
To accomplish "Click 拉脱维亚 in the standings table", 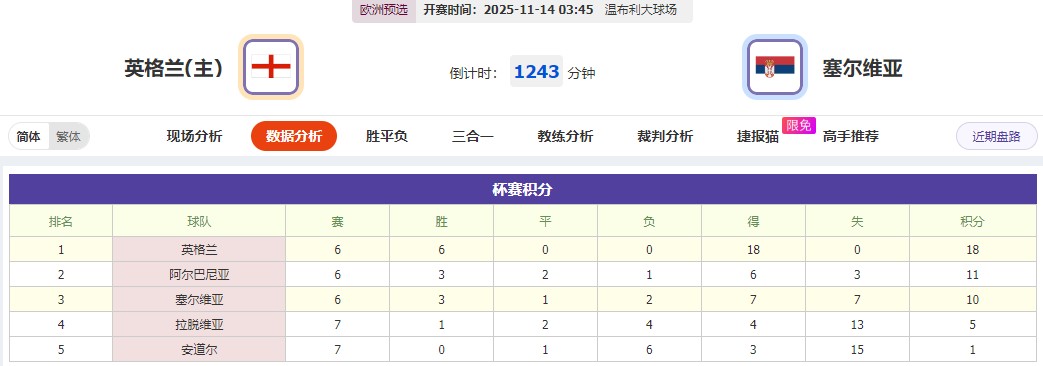I will 199,325.
